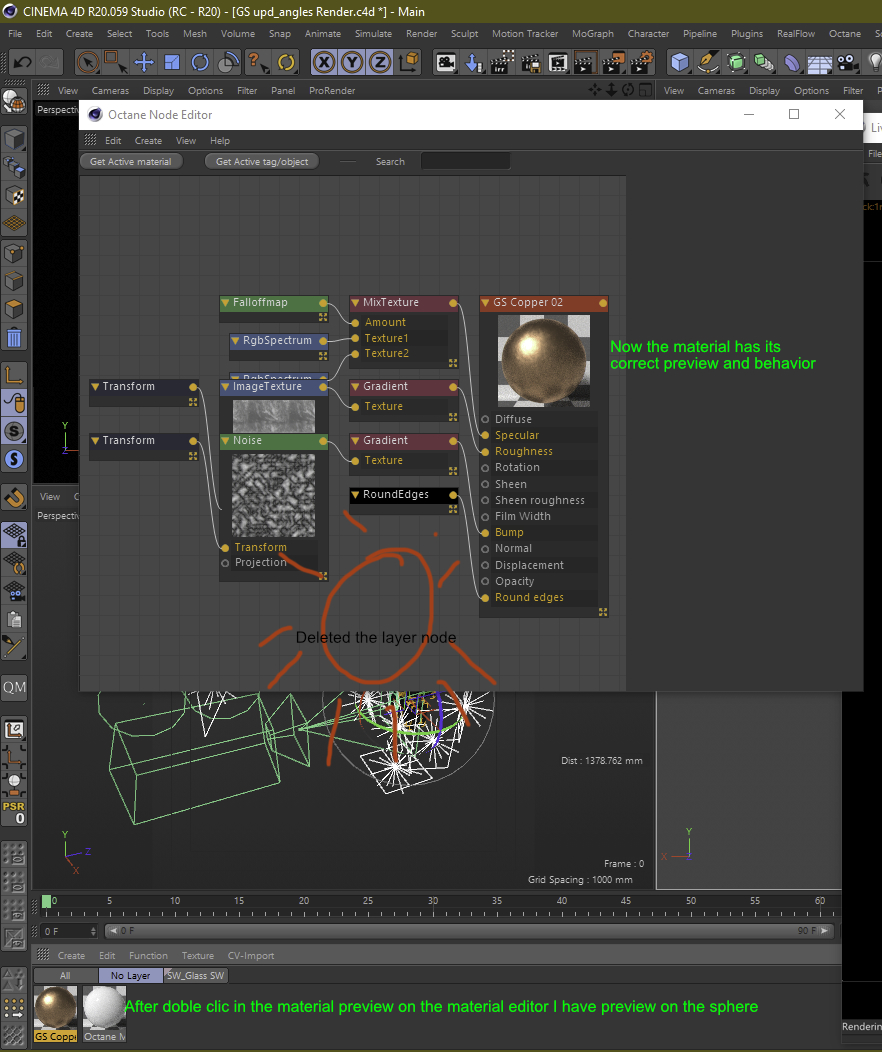
Task: Click the copper sphere preview in GS Copper 02 node
Action: [x=544, y=360]
